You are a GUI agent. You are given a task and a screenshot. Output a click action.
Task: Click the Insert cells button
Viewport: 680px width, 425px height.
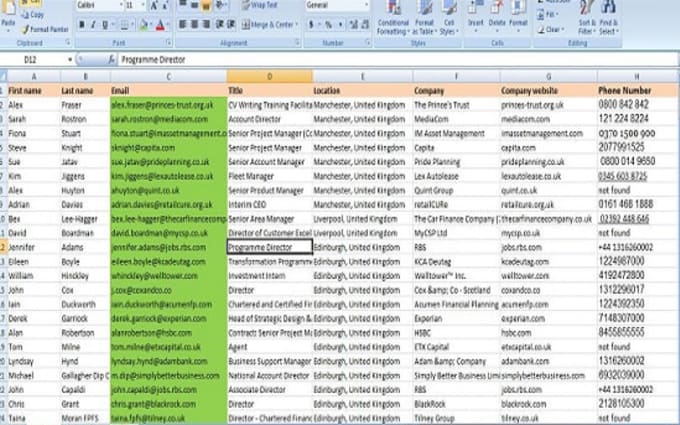[476, 17]
